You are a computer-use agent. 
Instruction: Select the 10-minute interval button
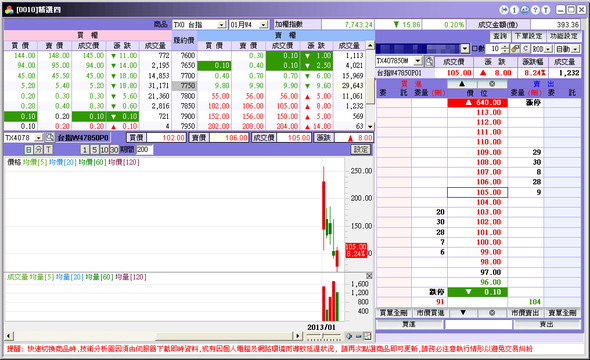click(x=104, y=150)
